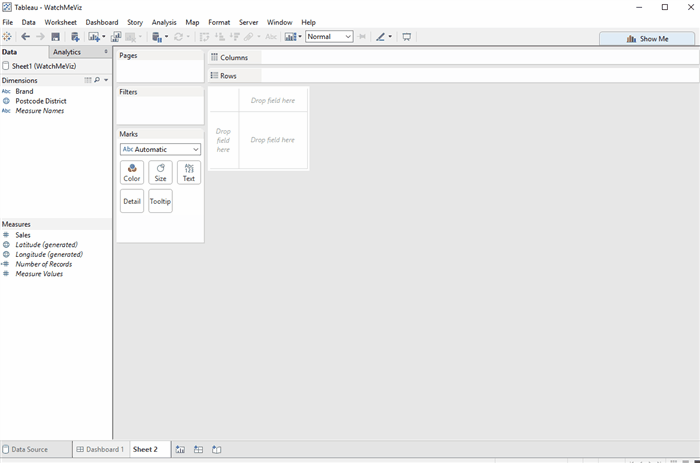Click the run update refresh icon
Viewport: 700px width, 463px height.
pyautogui.click(x=179, y=37)
